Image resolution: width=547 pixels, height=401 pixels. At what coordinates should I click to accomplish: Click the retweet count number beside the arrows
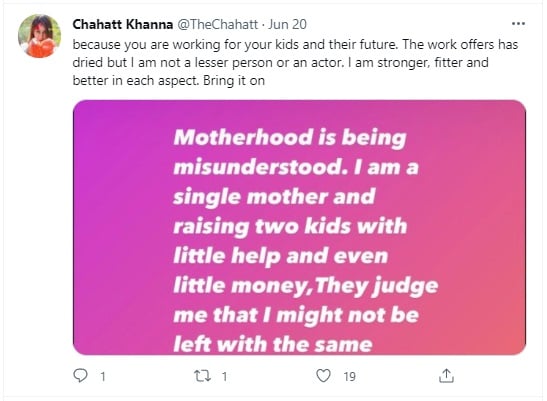(224, 377)
